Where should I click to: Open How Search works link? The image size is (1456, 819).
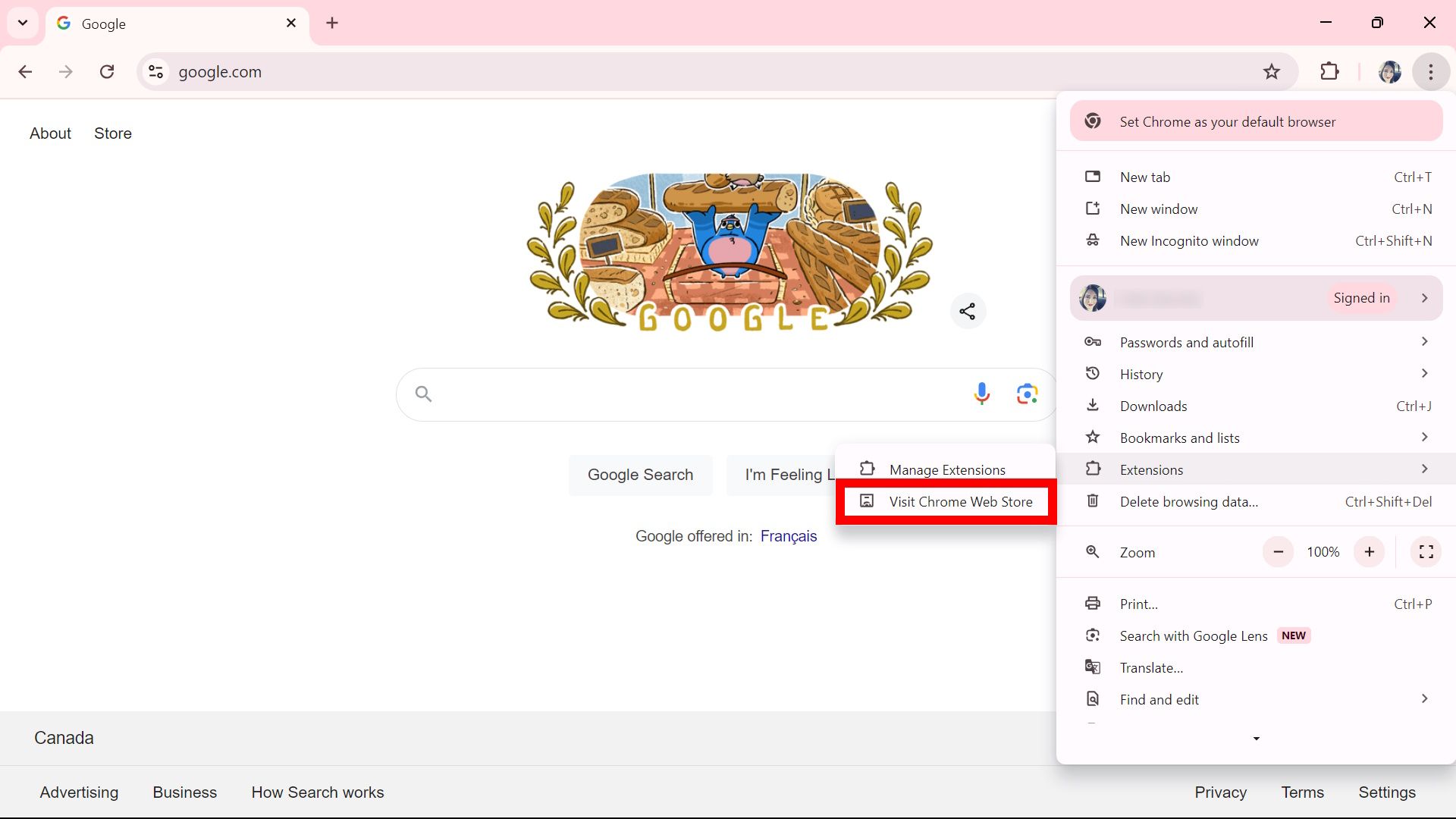coord(318,792)
